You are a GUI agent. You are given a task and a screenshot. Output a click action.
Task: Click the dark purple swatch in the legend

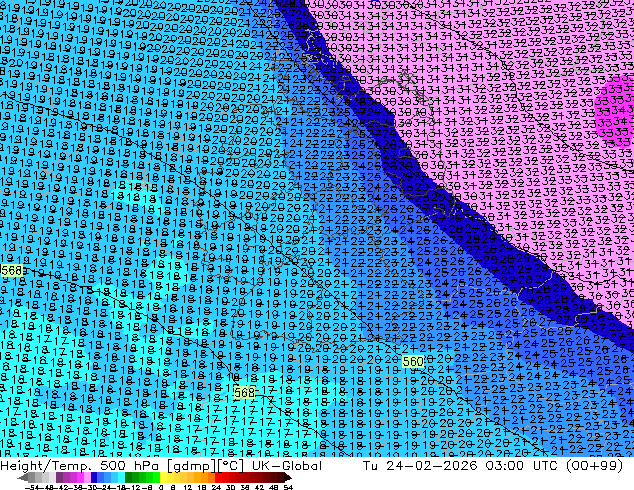coord(59,478)
